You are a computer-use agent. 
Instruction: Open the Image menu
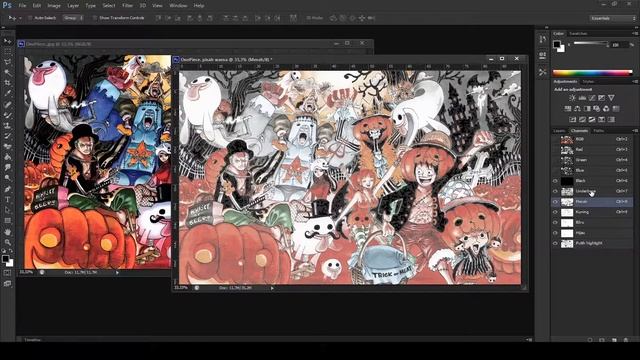pos(54,6)
